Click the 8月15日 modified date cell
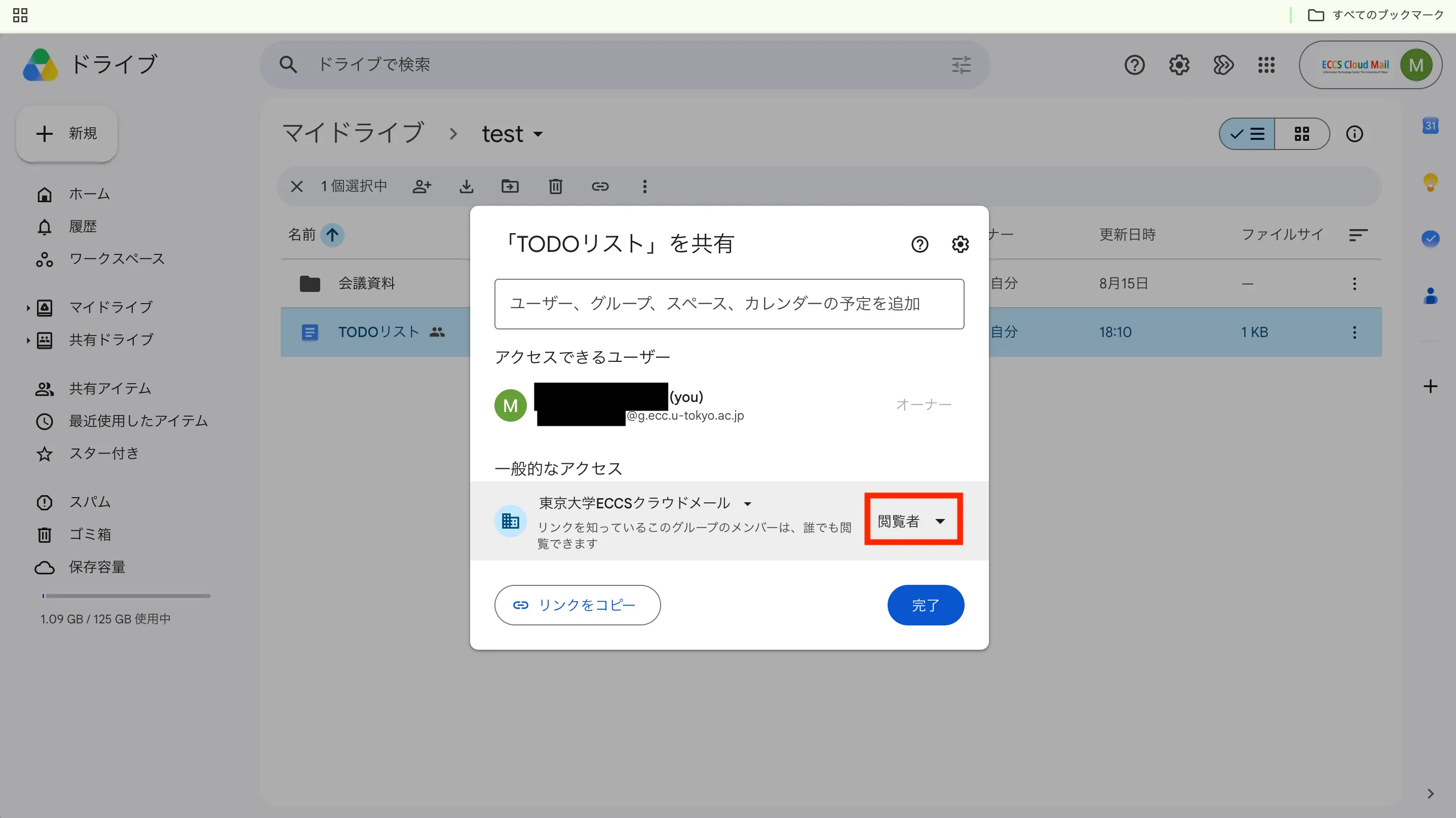The width and height of the screenshot is (1456, 818). point(1123,283)
